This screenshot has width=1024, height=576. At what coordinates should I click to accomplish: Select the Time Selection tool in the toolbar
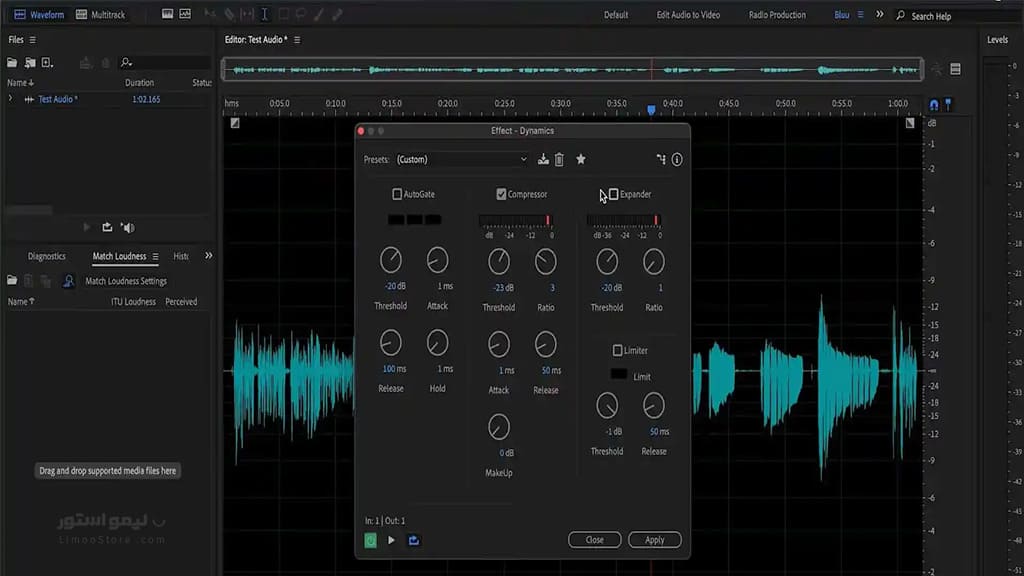(264, 14)
